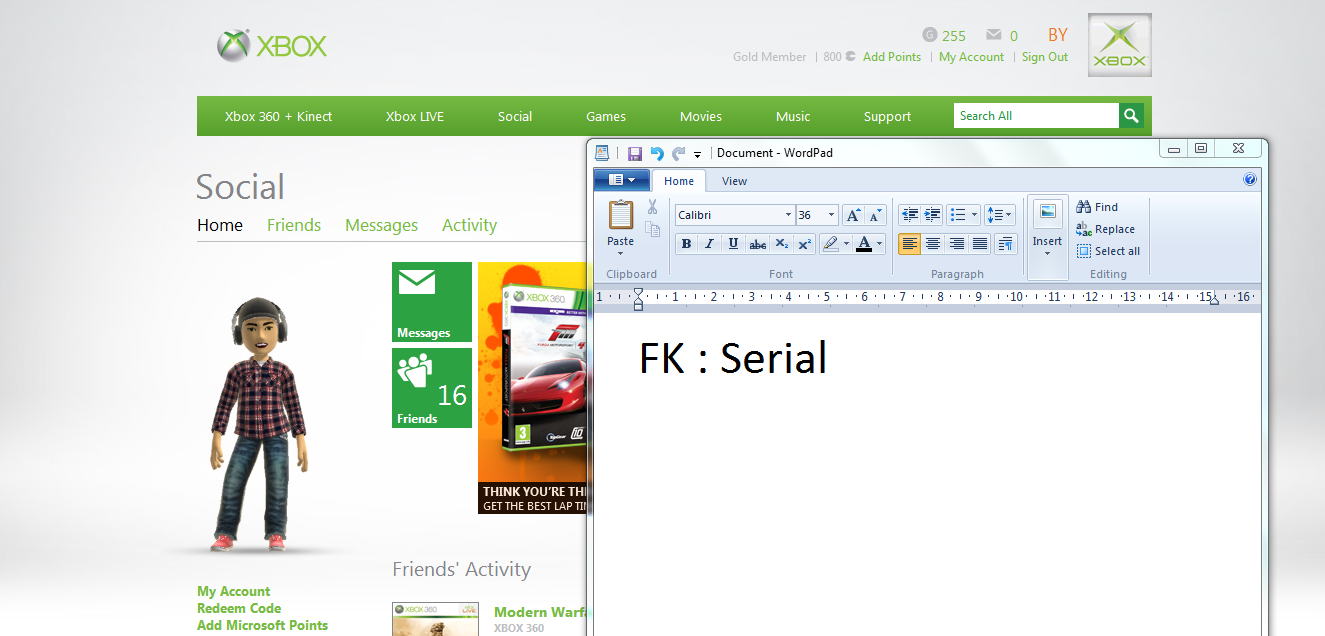Toggle Subscript formatting
Viewport: 1325px width, 636px height.
point(781,243)
